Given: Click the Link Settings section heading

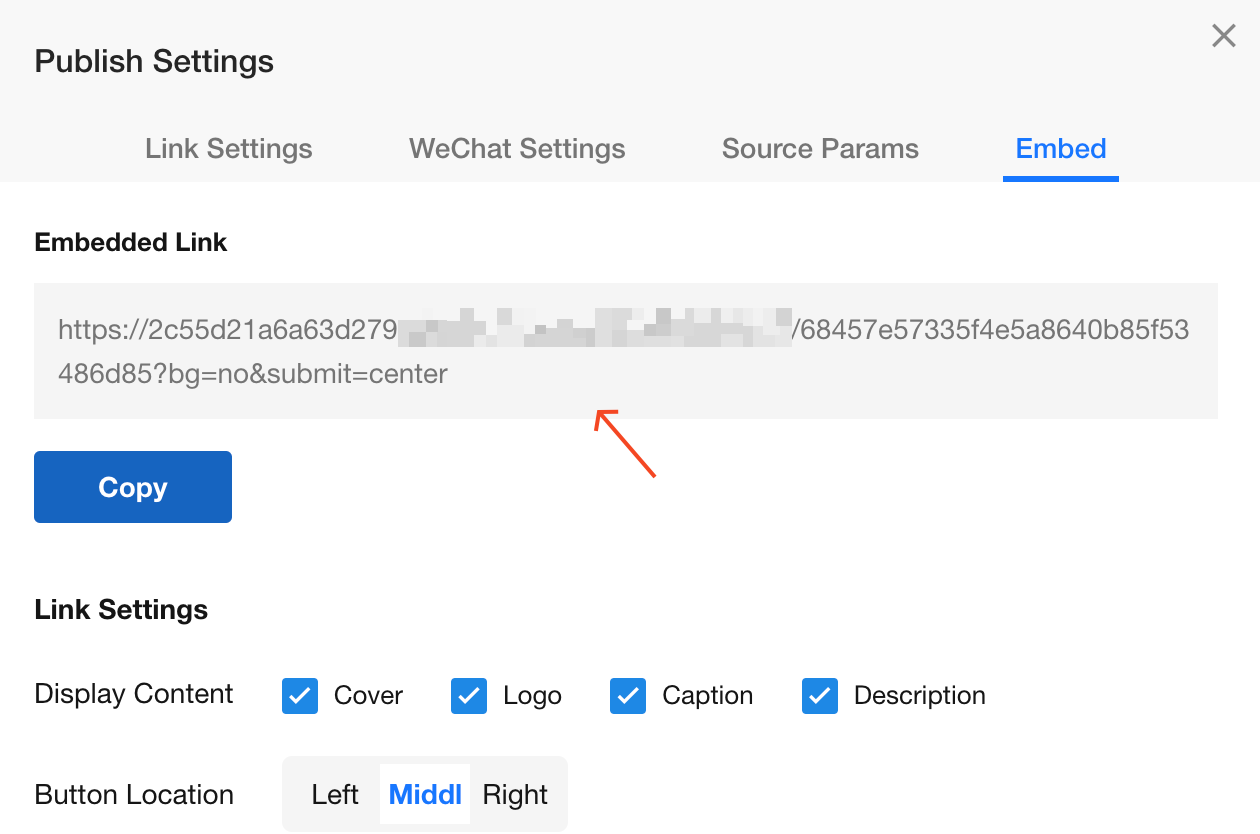Looking at the screenshot, I should pyautogui.click(x=121, y=610).
